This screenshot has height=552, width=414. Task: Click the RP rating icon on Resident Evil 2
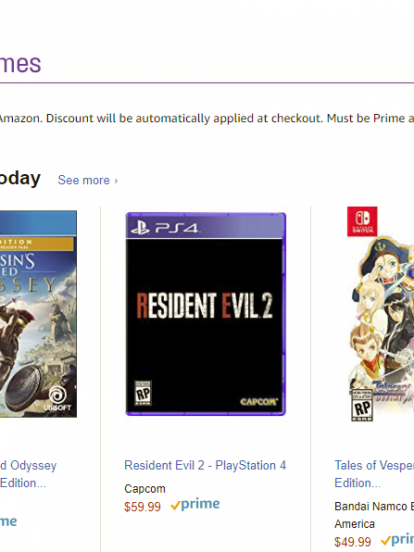[x=143, y=393]
